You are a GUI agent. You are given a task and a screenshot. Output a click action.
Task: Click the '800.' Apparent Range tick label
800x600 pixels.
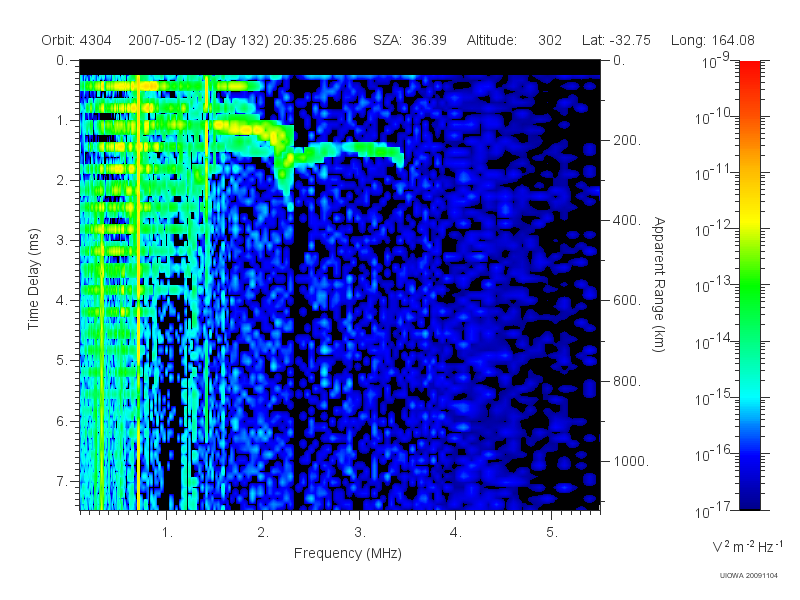(627, 381)
